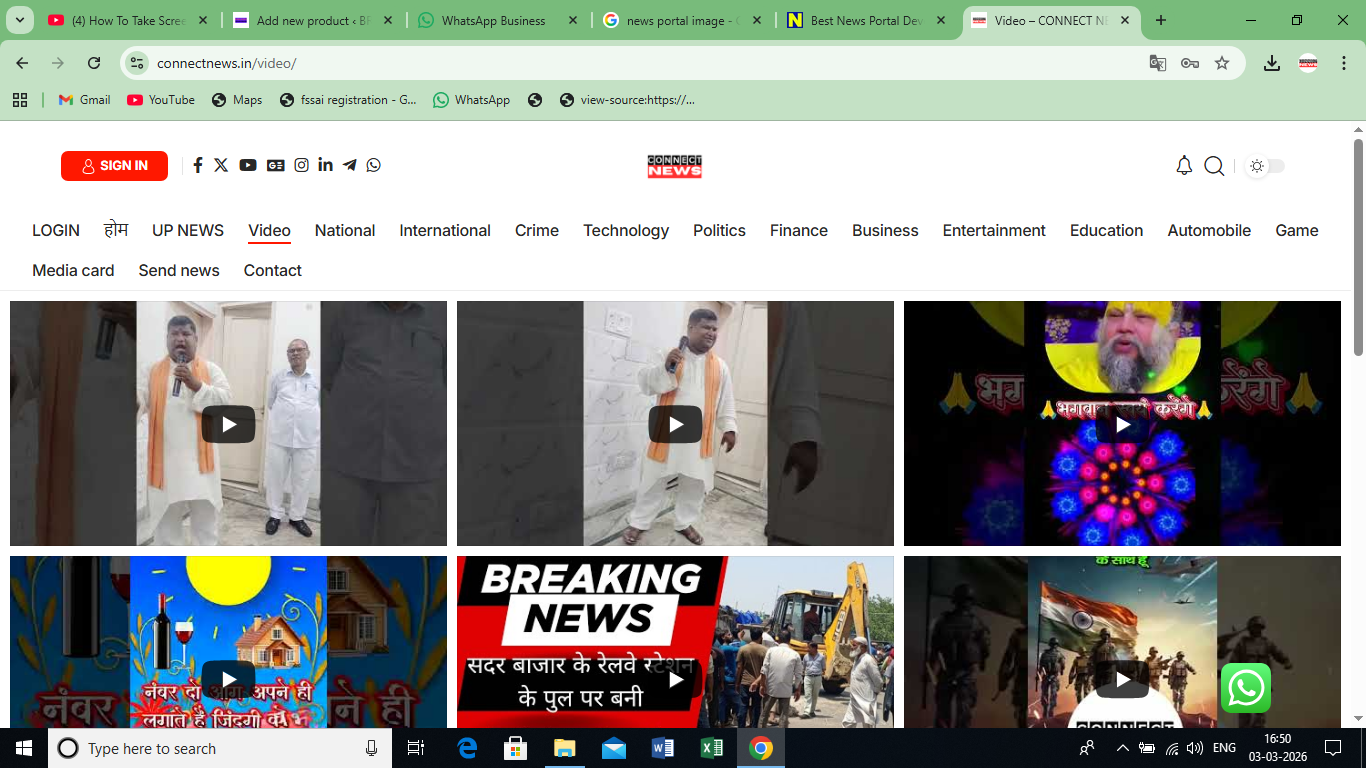Toggle dark mode switch in header
1366x768 pixels.
click(1264, 166)
